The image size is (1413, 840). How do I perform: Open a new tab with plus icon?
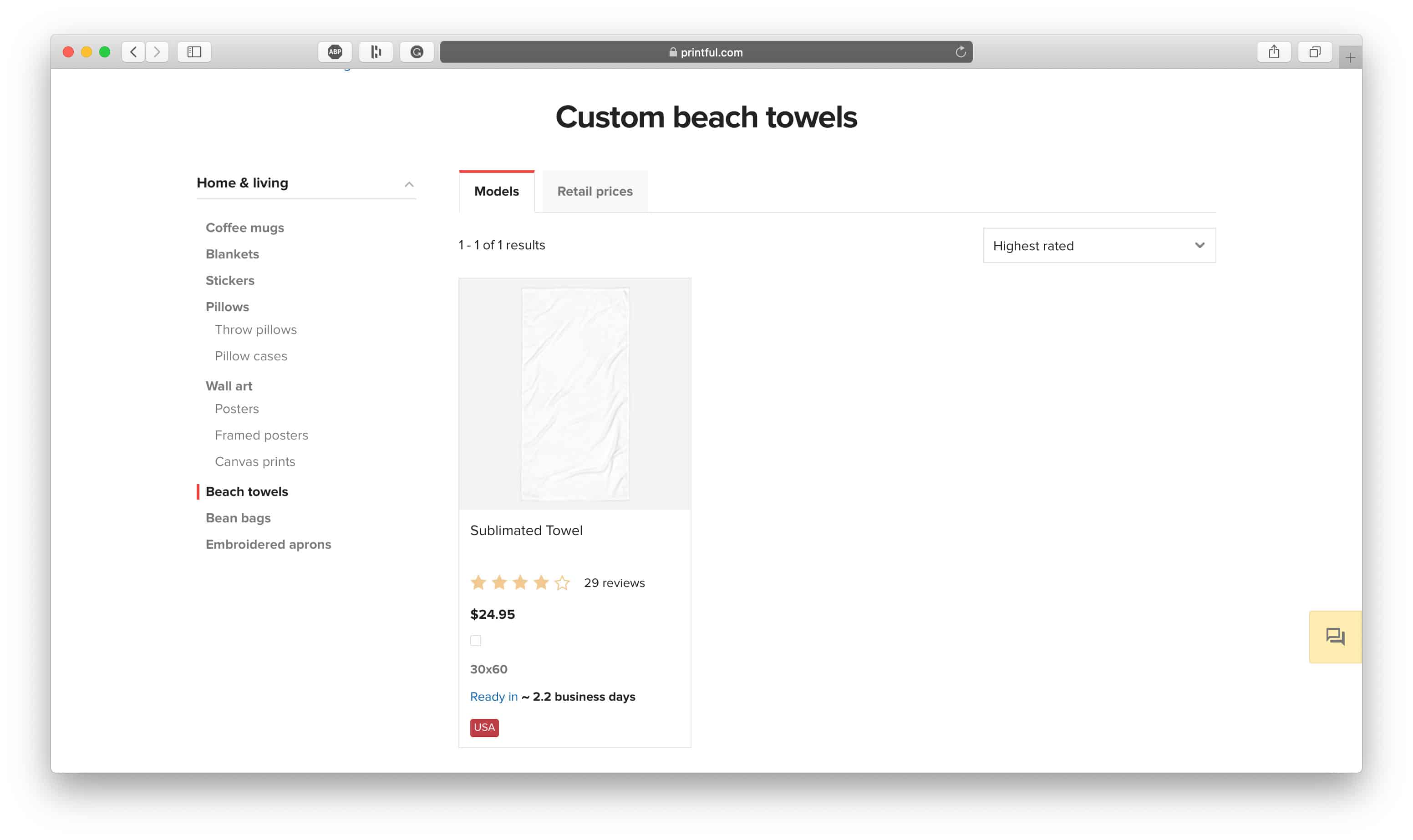pyautogui.click(x=1350, y=58)
